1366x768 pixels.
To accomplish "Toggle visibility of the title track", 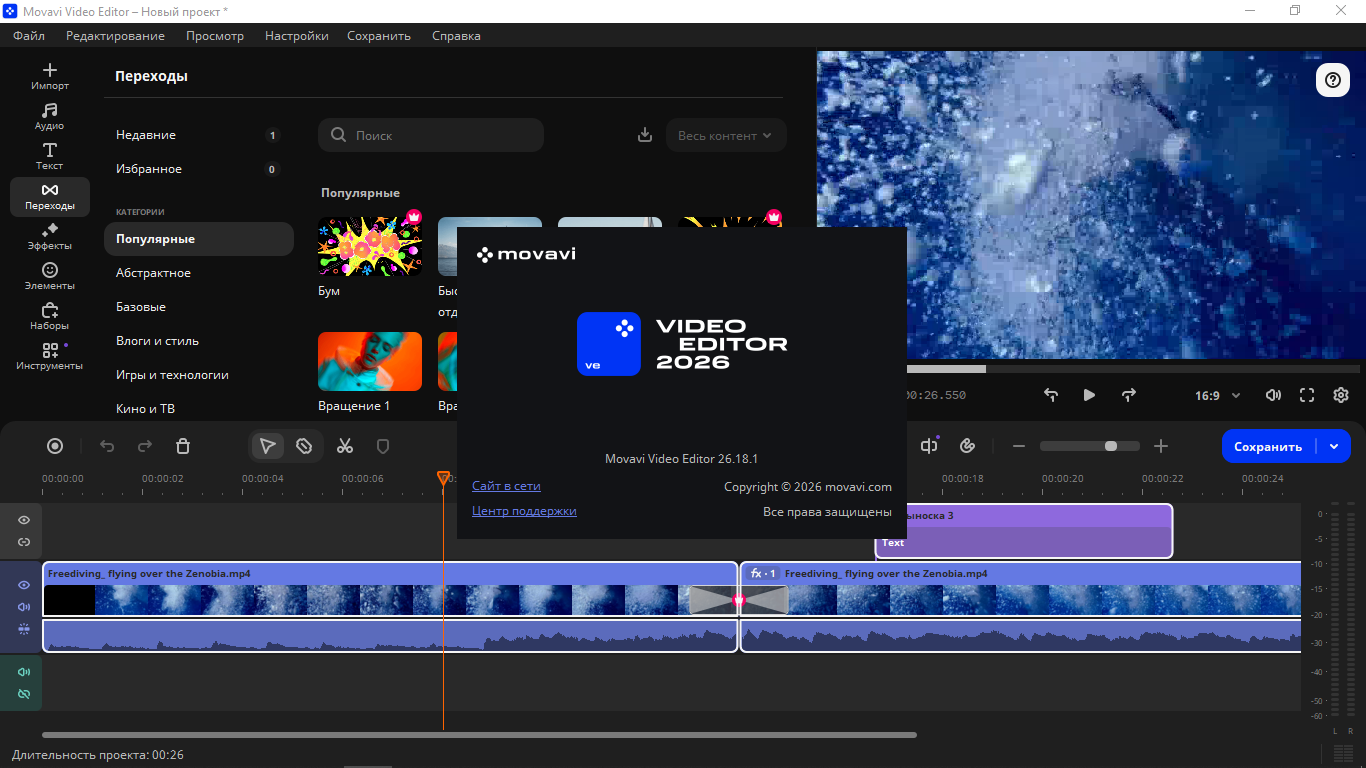I will [24, 520].
